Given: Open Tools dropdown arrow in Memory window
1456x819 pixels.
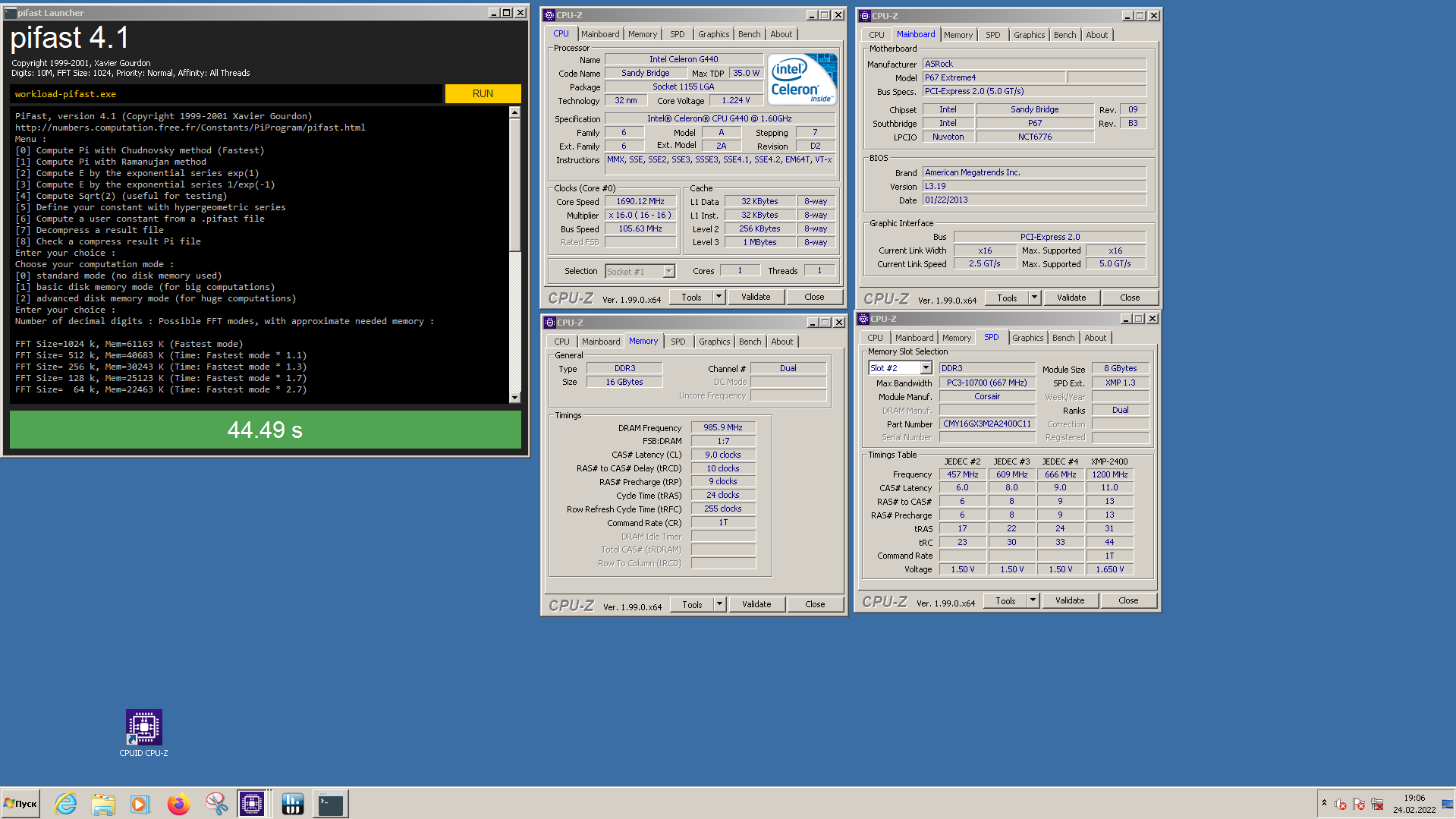Looking at the screenshot, I should (719, 604).
